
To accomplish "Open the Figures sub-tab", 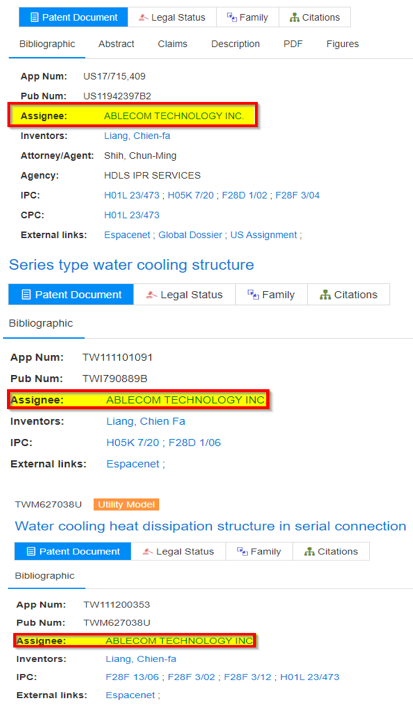I will point(342,44).
